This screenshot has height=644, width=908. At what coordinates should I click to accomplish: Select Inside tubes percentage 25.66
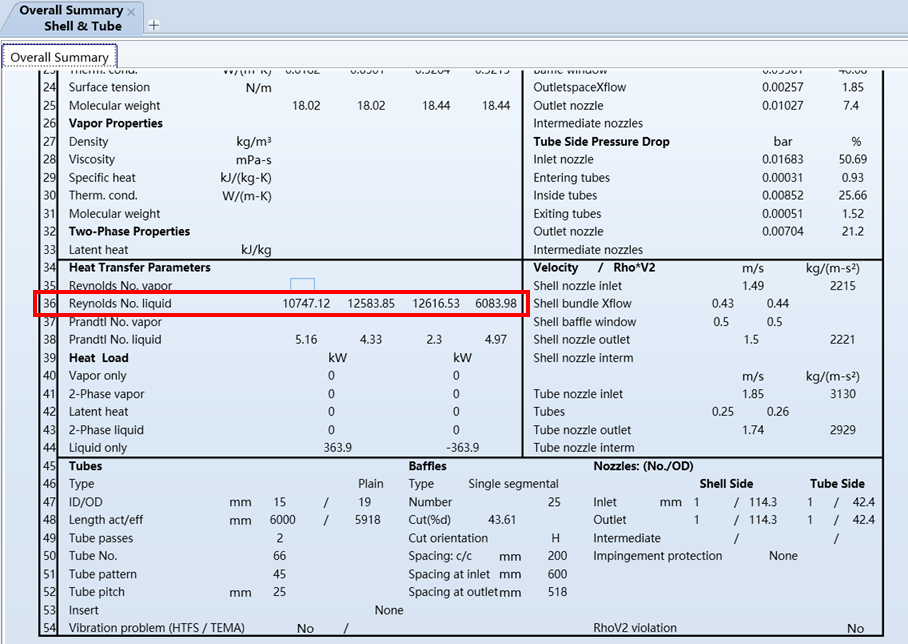pos(852,196)
